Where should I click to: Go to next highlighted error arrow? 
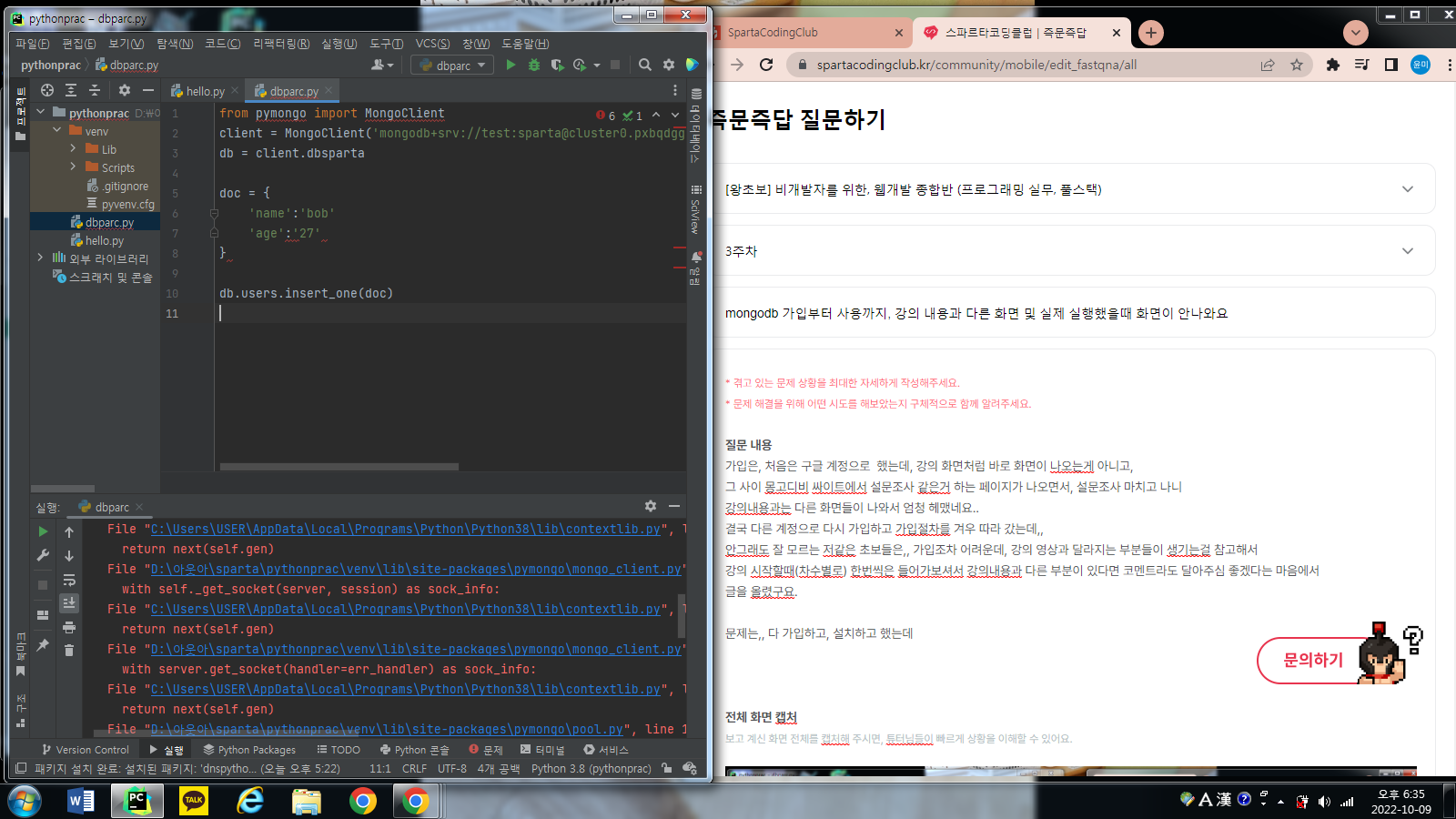coord(675,116)
